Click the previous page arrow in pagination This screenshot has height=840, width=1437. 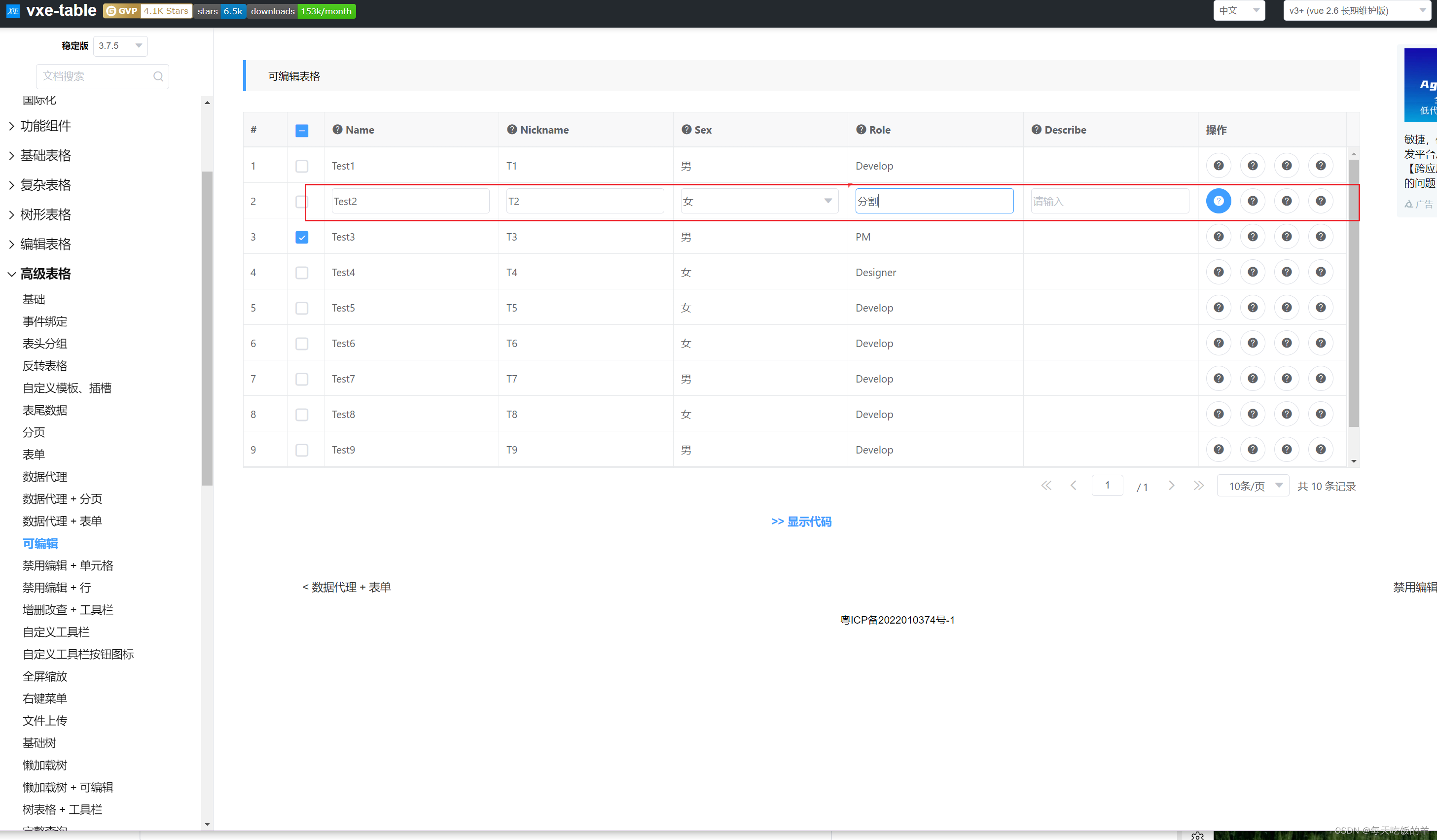pos(1073,486)
